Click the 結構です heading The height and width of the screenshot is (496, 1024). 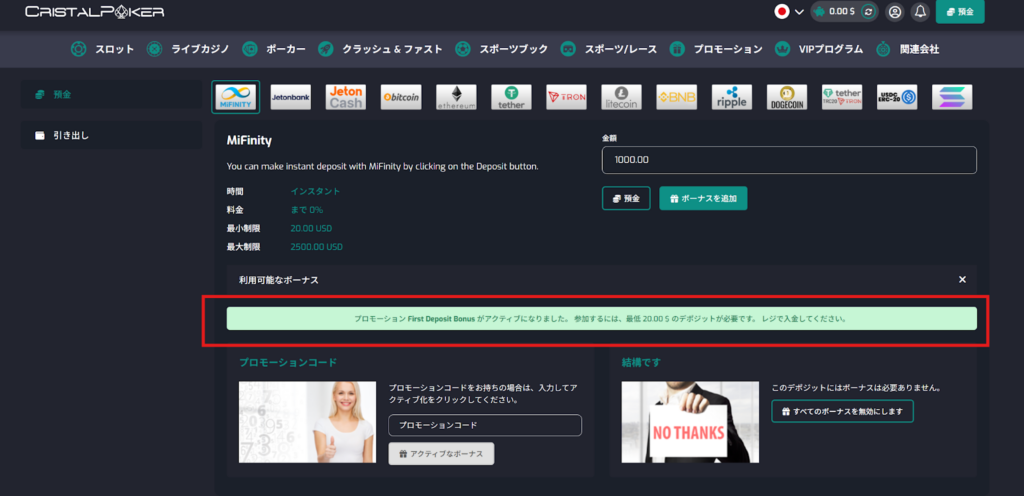click(x=643, y=362)
